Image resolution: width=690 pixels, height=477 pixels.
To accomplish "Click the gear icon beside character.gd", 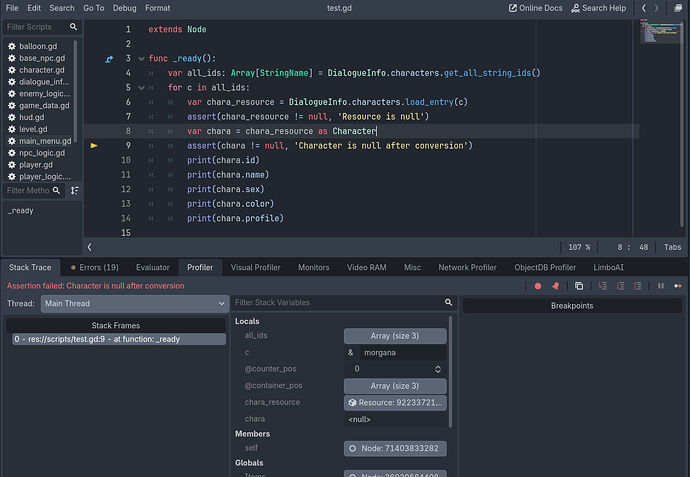I will [x=12, y=70].
